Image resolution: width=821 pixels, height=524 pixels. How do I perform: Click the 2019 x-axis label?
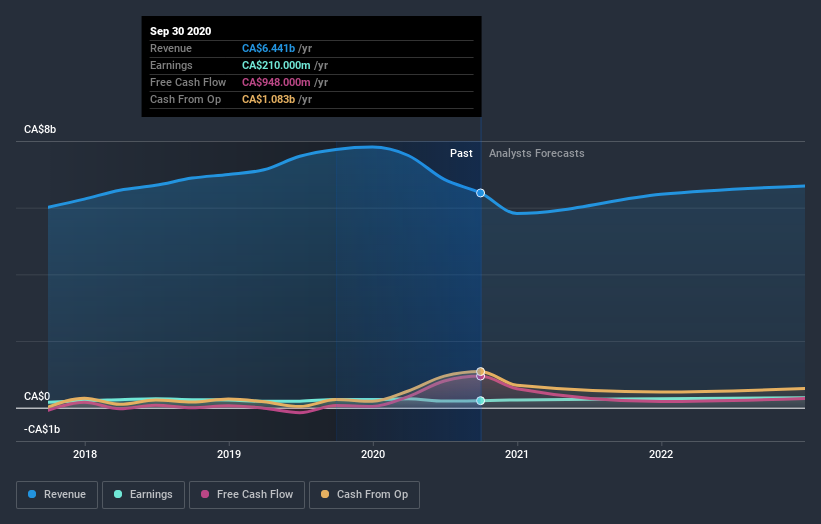[229, 454]
